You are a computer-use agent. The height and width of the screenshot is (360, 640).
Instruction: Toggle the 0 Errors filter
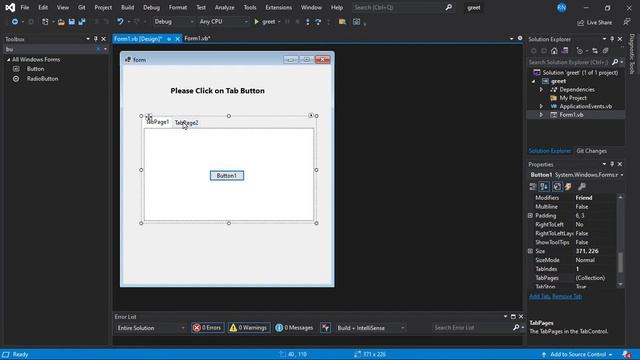point(207,328)
